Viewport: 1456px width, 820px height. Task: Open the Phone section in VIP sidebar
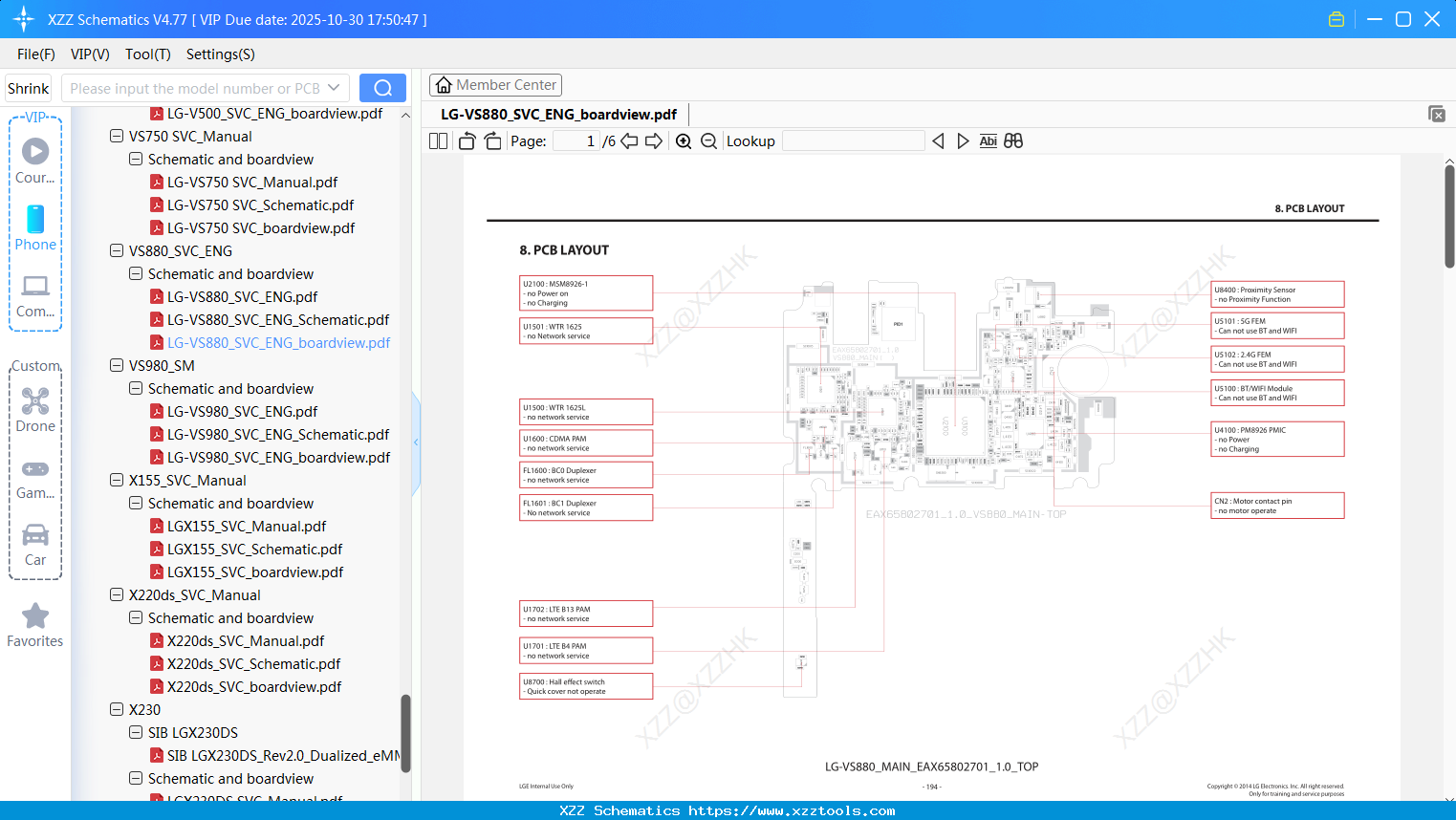(x=35, y=220)
